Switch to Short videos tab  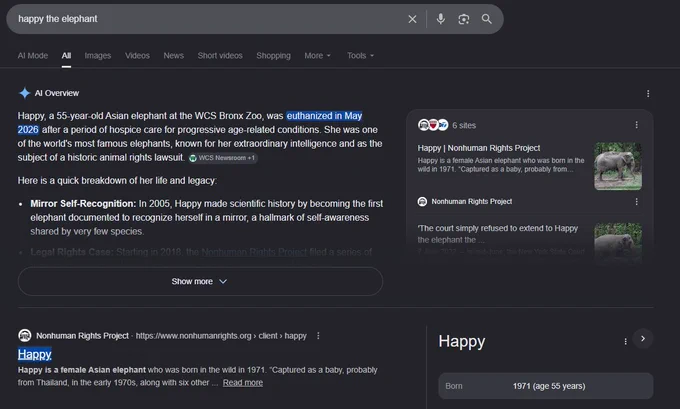click(x=220, y=56)
